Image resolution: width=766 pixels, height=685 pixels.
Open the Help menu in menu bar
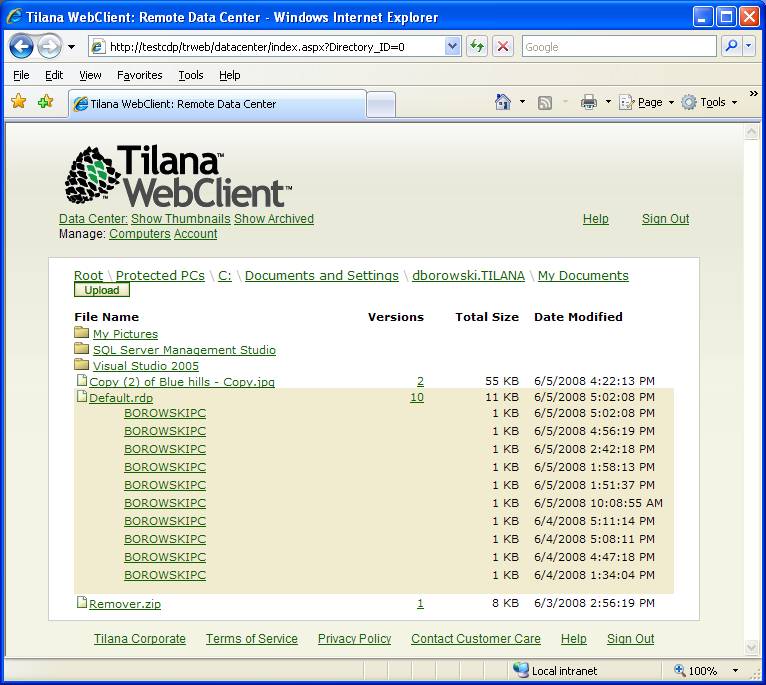coord(230,75)
